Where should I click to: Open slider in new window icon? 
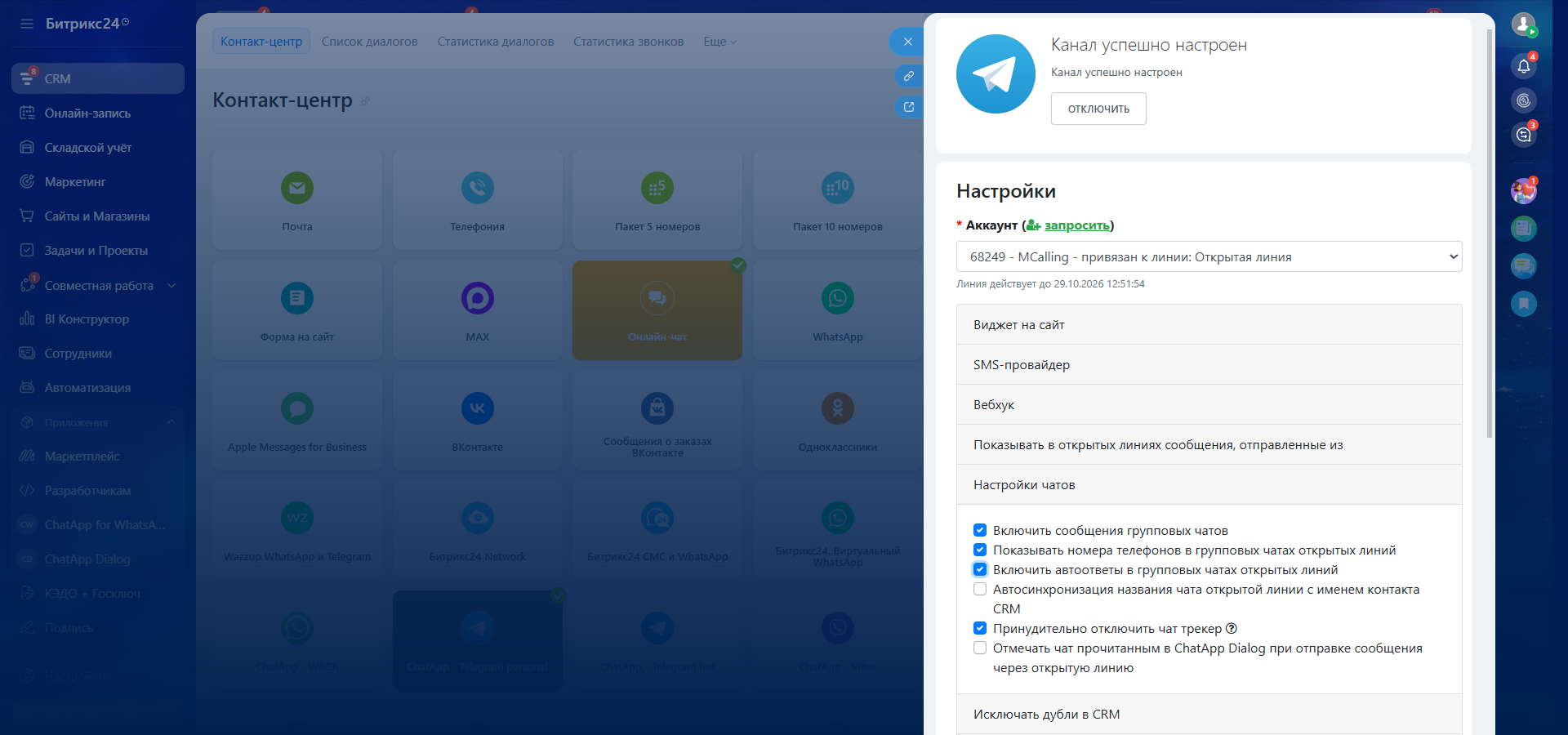[908, 107]
